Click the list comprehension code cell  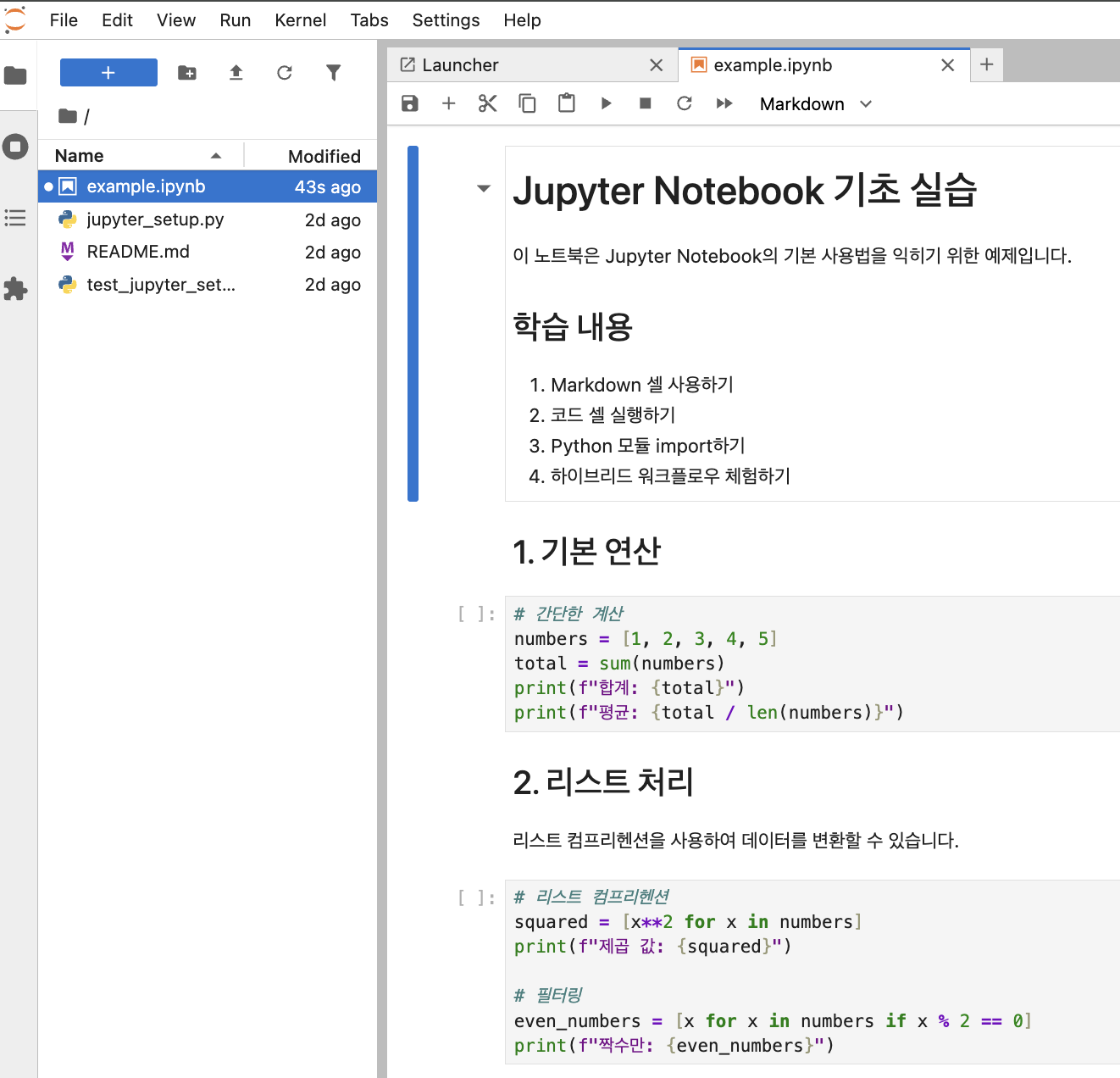coord(812,971)
